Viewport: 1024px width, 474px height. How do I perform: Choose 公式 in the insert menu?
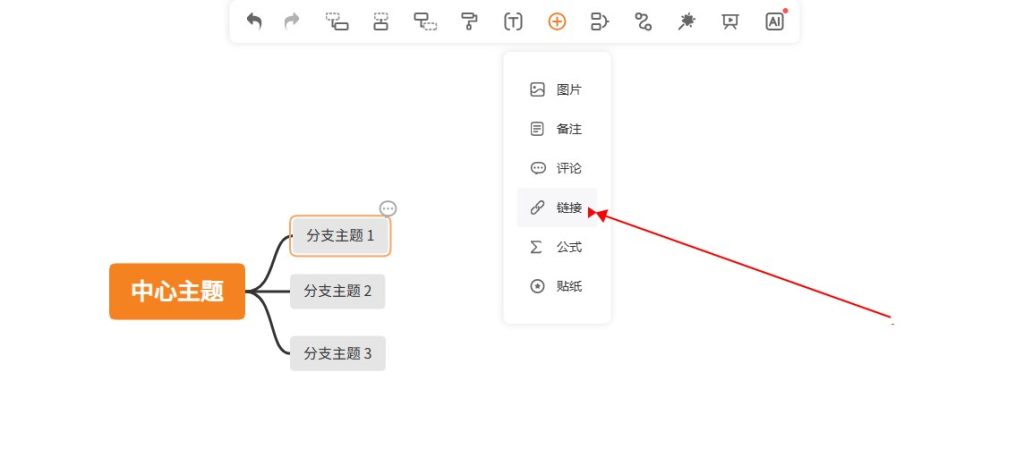[x=557, y=247]
